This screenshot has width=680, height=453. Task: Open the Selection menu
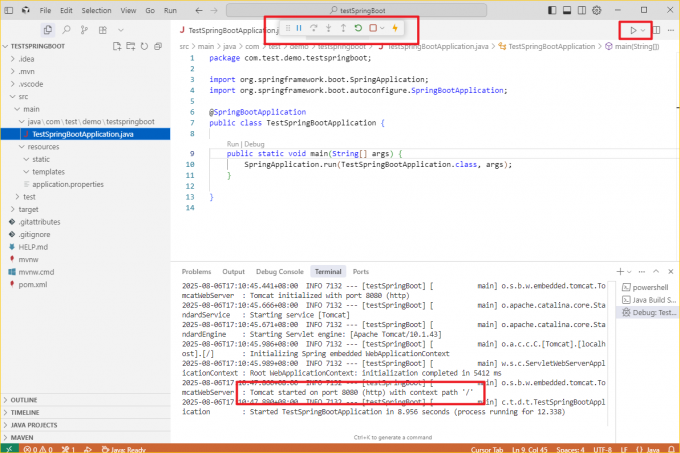click(x=96, y=9)
